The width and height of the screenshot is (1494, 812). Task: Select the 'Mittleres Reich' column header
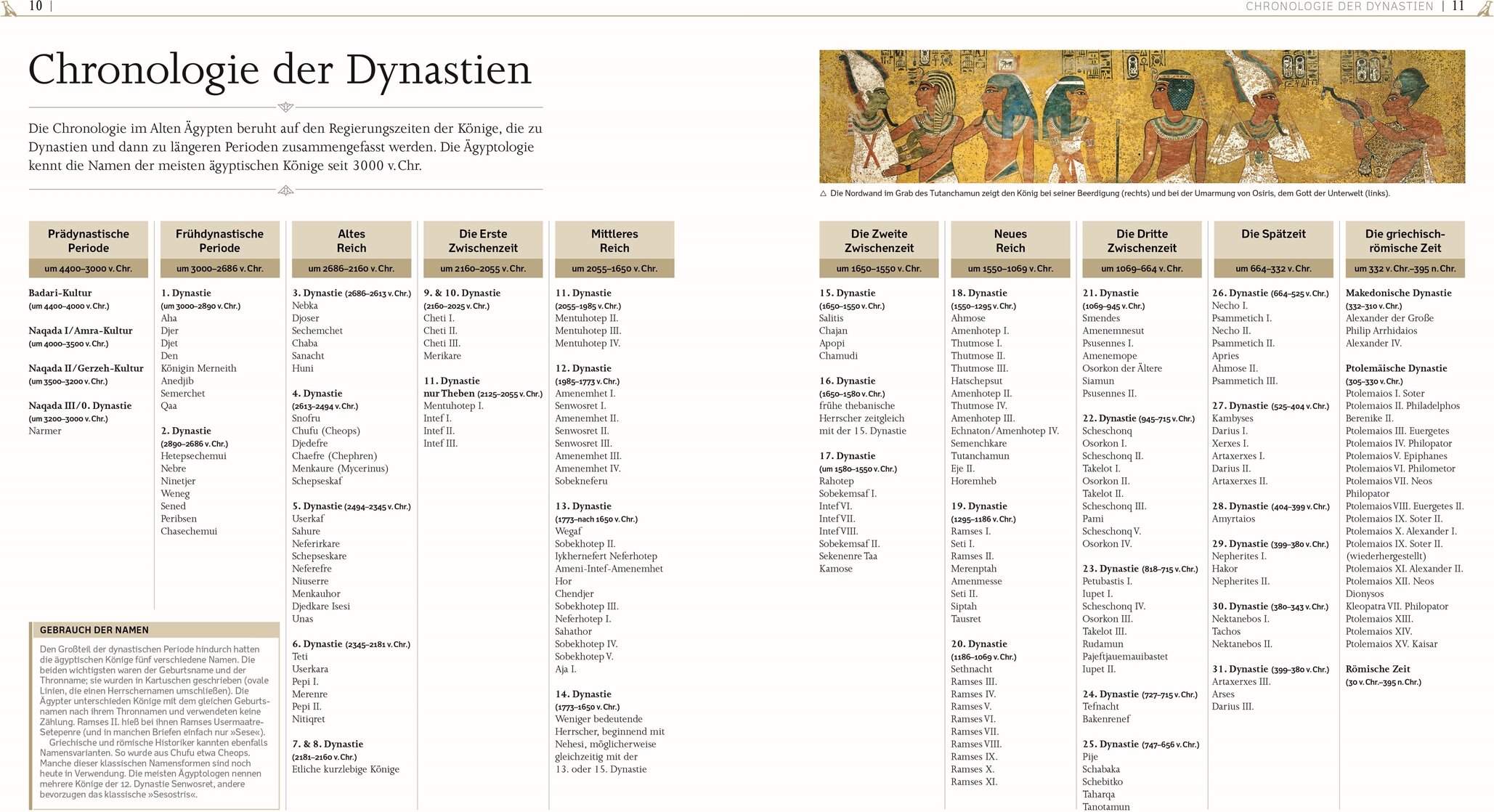point(614,240)
